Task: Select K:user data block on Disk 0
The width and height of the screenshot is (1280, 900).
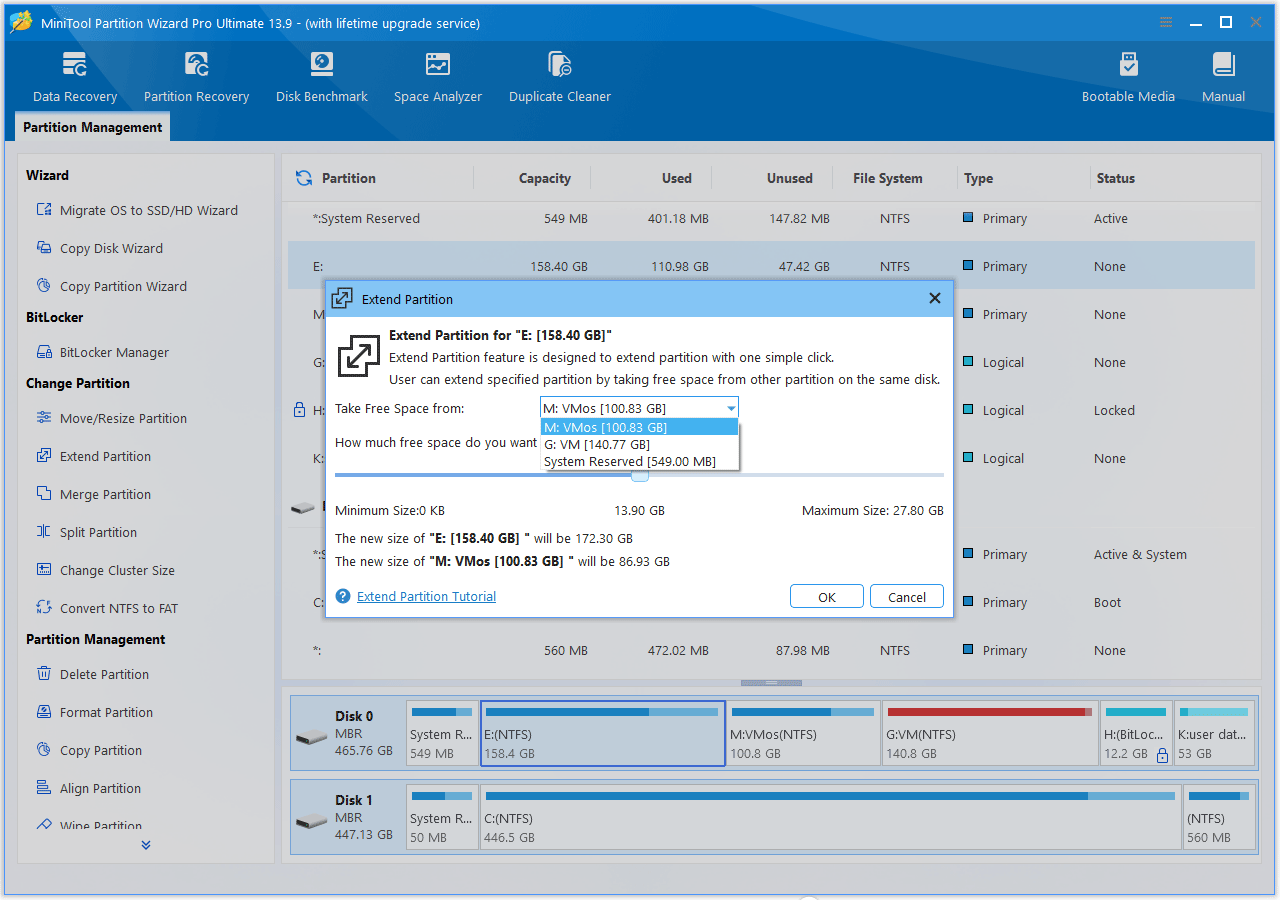Action: [x=1214, y=733]
